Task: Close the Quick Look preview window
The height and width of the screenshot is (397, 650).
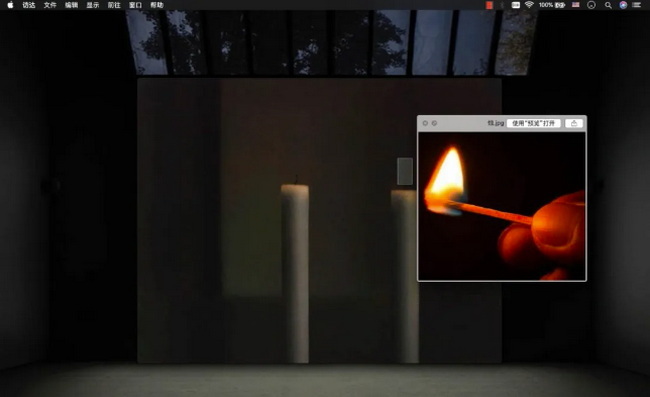Action: [425, 123]
